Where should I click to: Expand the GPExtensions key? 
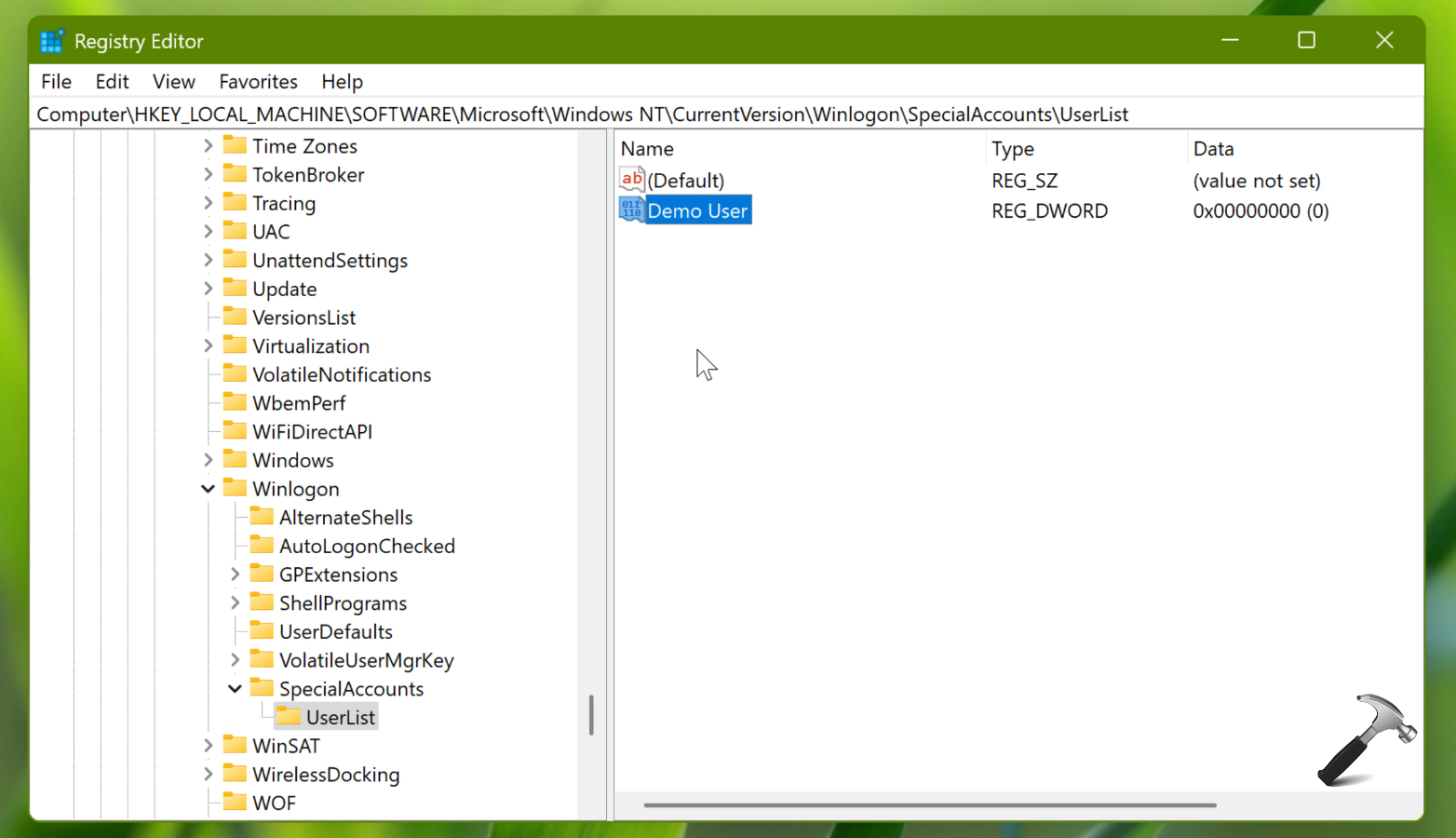pos(235,574)
